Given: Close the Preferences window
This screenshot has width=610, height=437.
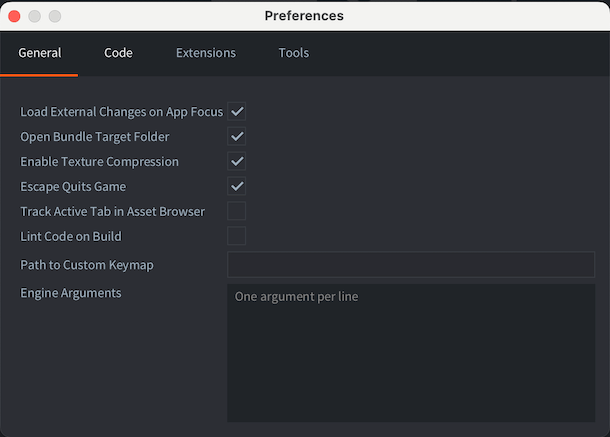Looking at the screenshot, I should point(14,16).
